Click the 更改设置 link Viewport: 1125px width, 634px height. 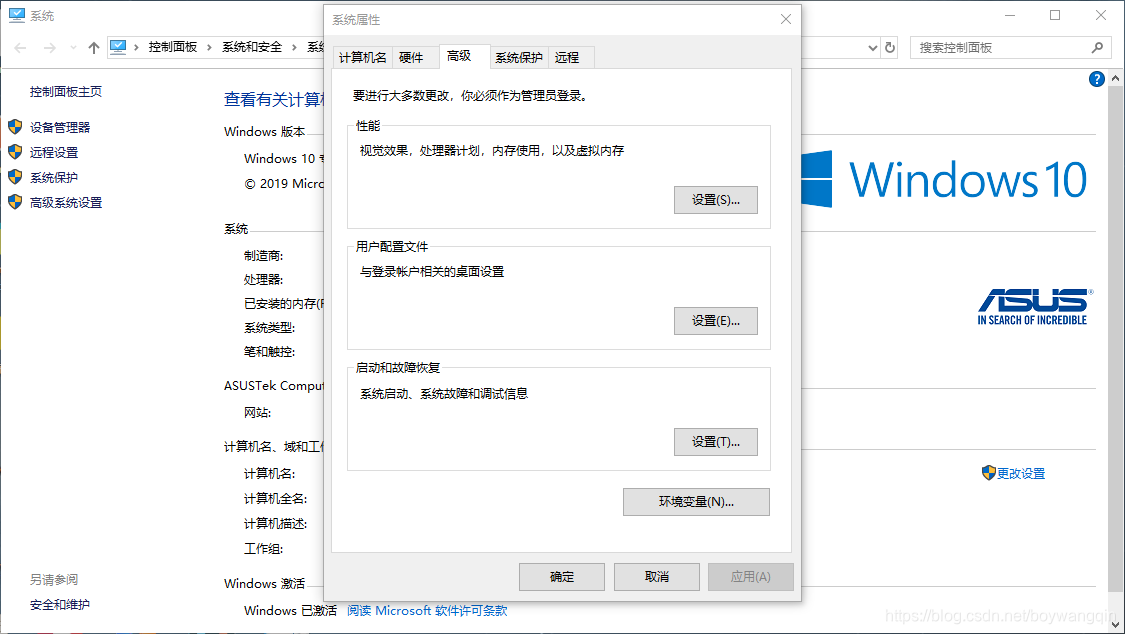pyautogui.click(x=1021, y=473)
